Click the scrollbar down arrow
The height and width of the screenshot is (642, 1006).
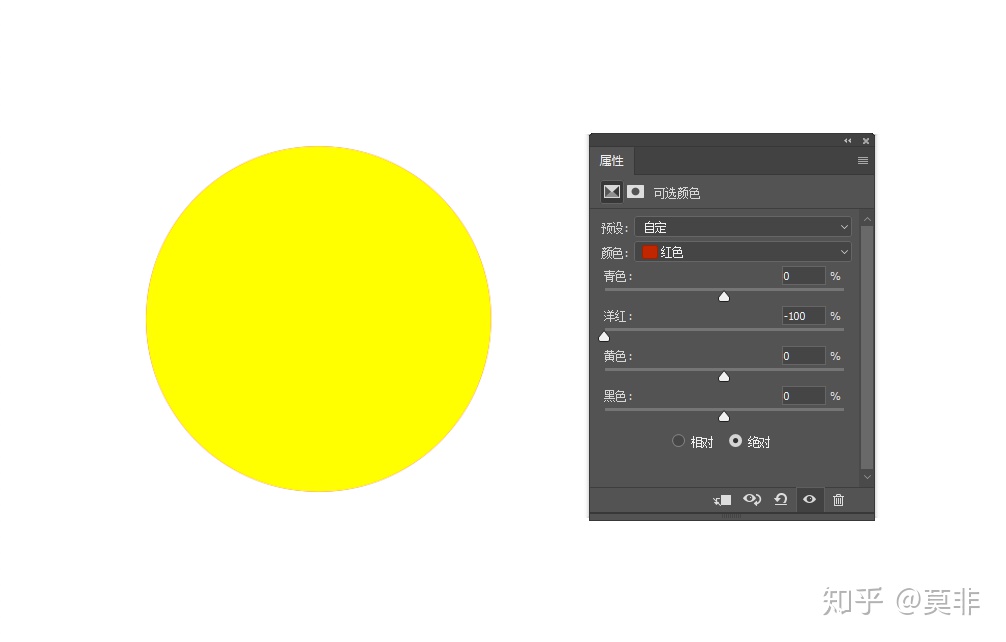tap(867, 477)
